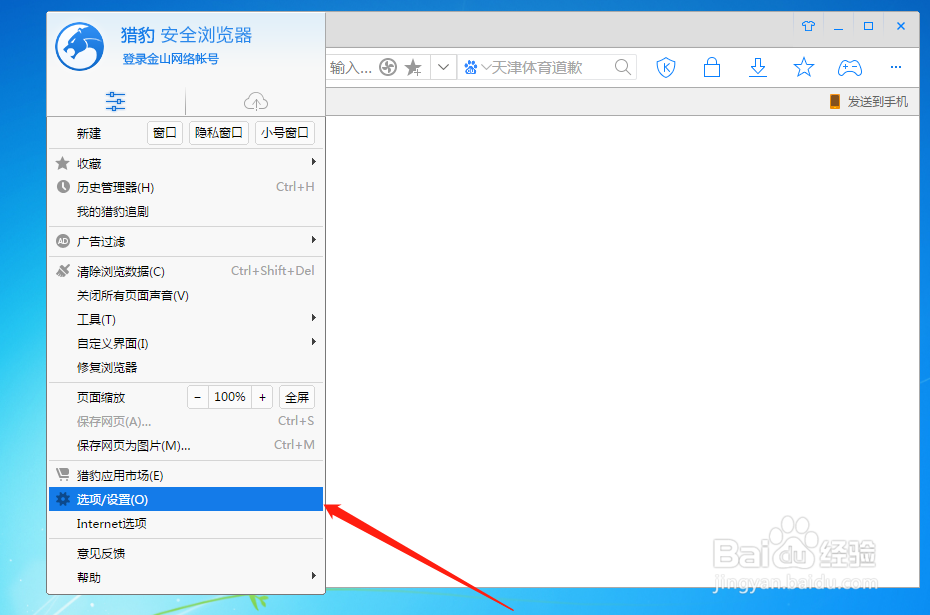930x615 pixels.
Task: Click the 全屏 fullscreen button
Action: coord(297,397)
